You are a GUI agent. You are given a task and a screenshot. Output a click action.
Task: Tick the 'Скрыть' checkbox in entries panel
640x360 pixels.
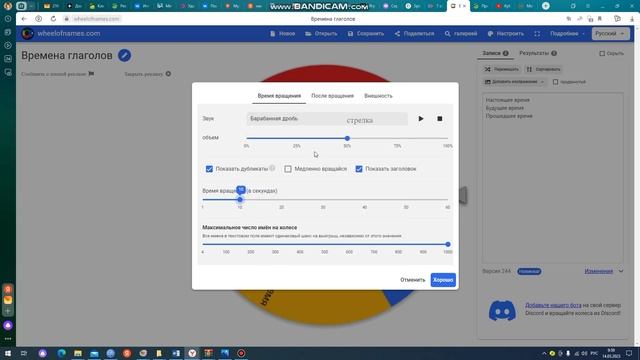click(x=602, y=53)
